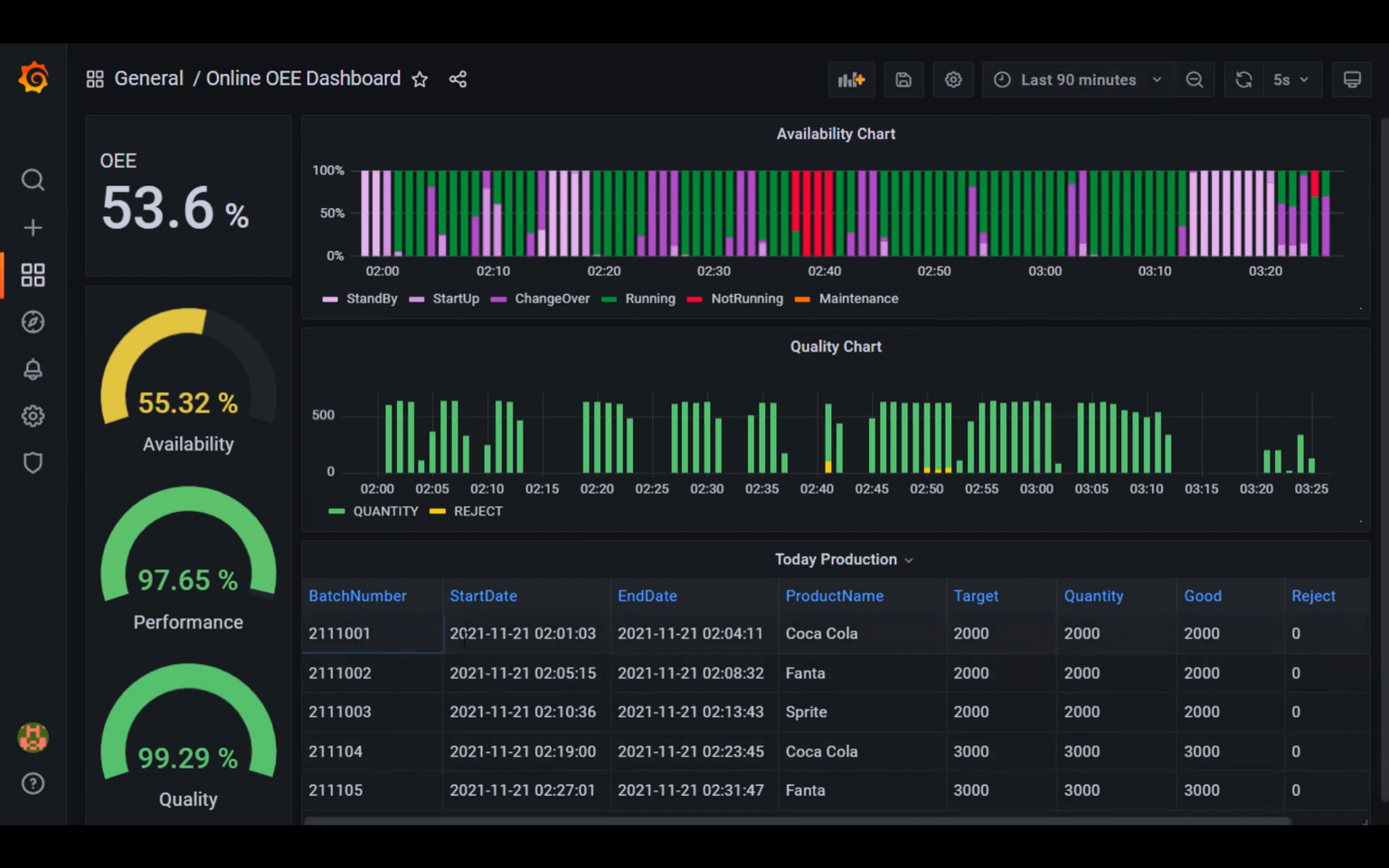Click the Grafana logo home icon
1389x868 pixels.
(x=33, y=79)
